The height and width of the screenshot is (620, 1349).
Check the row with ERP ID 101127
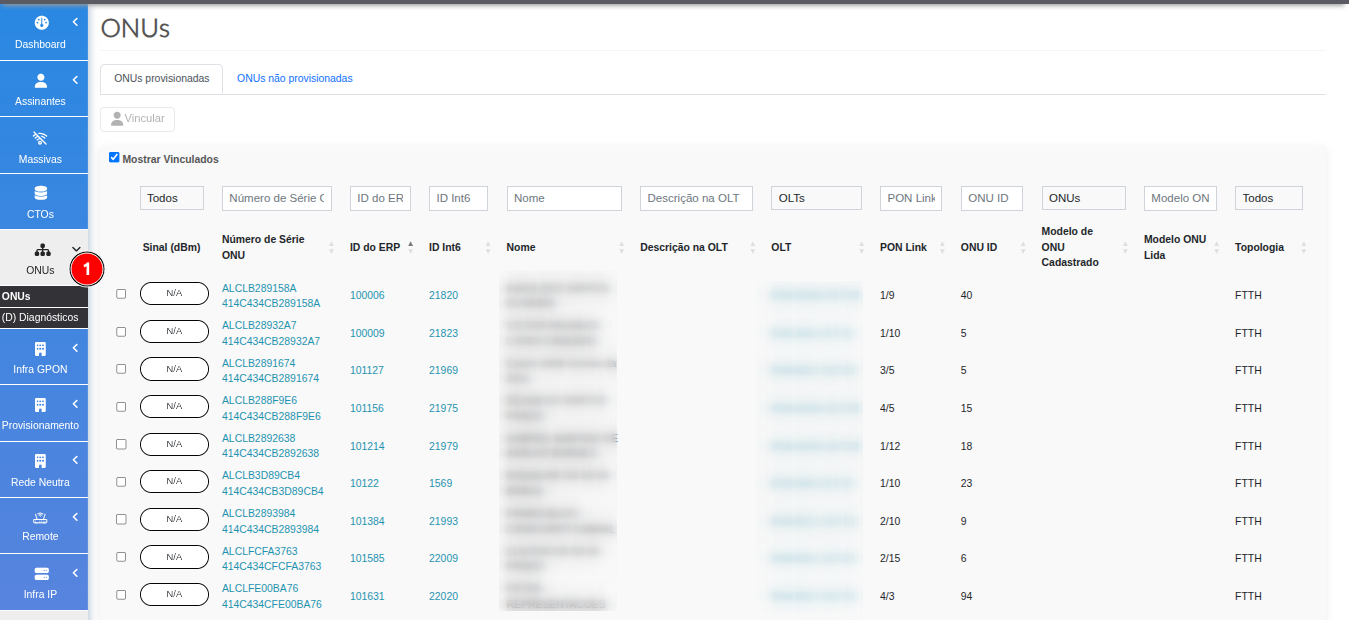(121, 369)
